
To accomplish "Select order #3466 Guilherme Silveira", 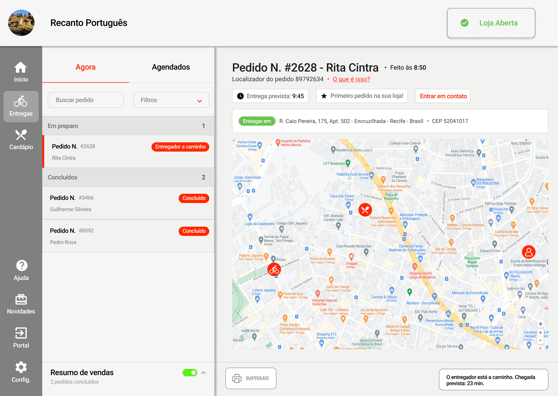I will tap(128, 203).
